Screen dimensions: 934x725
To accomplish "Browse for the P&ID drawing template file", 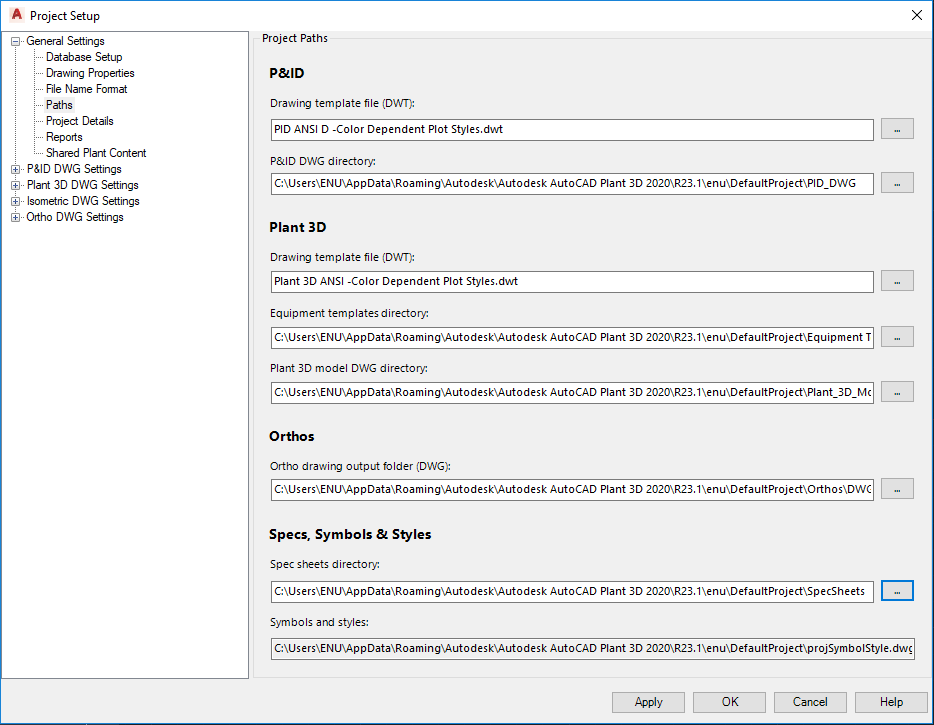I will (897, 129).
